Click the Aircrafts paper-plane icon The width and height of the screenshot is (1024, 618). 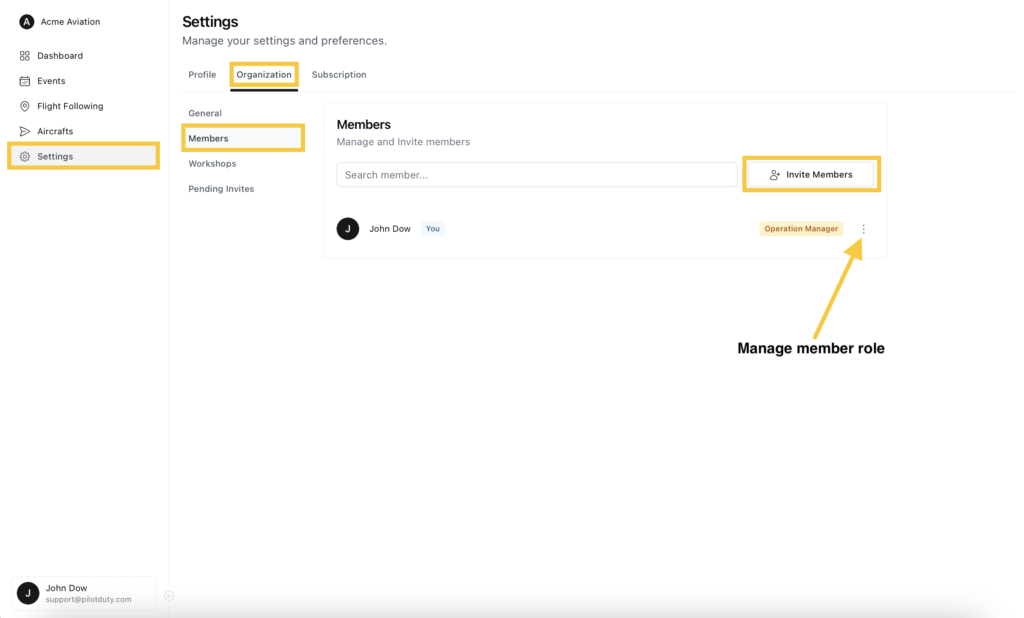[x=24, y=131]
